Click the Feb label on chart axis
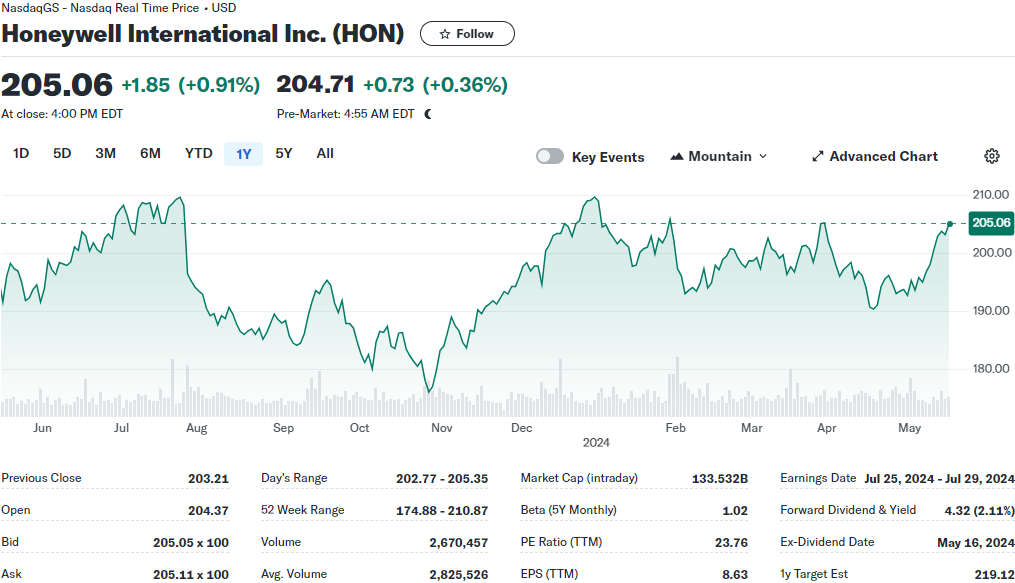Viewport: 1015px width, 583px height. pyautogui.click(x=675, y=428)
